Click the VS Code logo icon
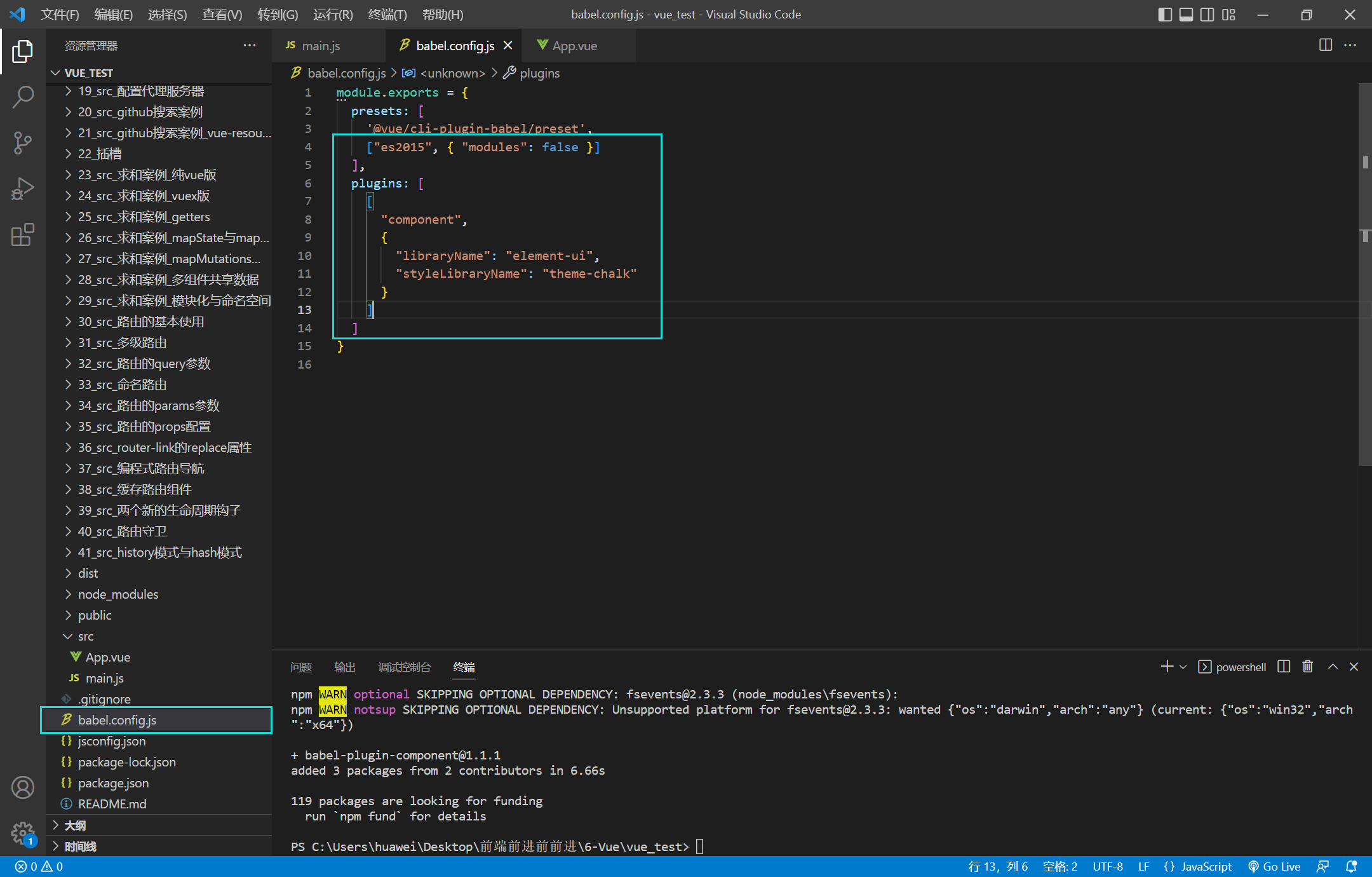The image size is (1372, 877). tap(18, 14)
